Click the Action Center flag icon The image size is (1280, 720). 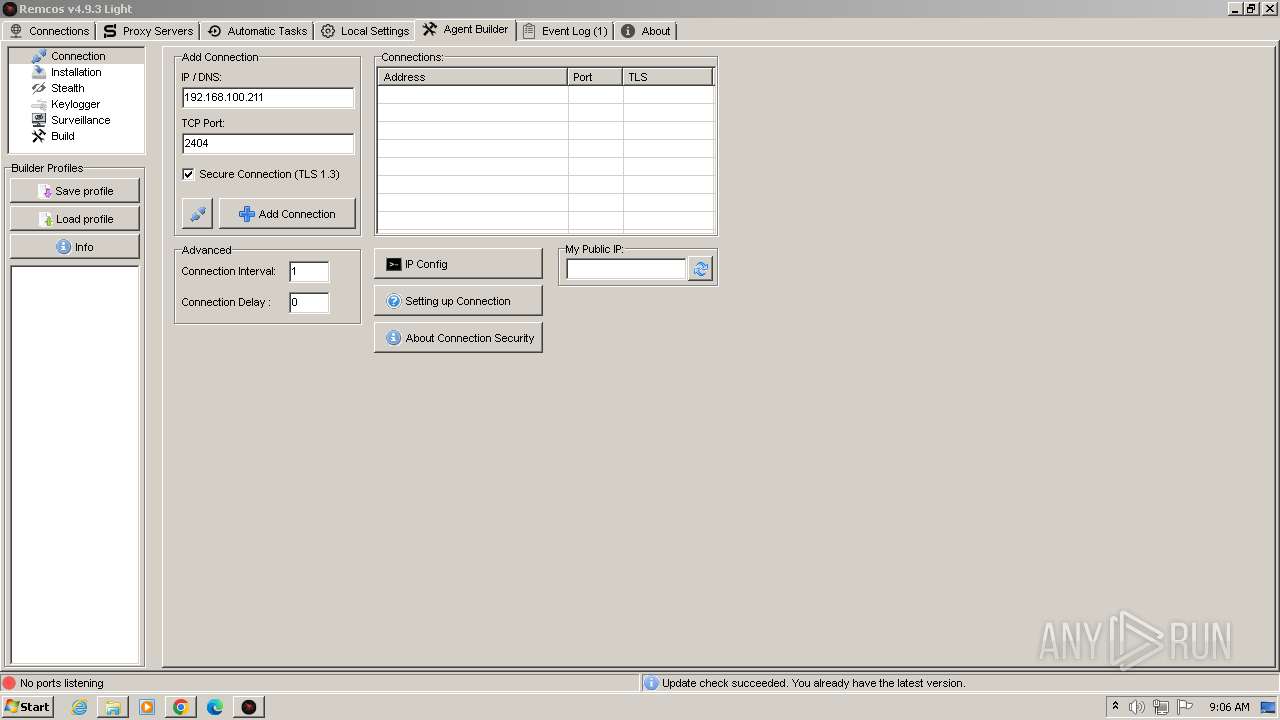[1185, 707]
